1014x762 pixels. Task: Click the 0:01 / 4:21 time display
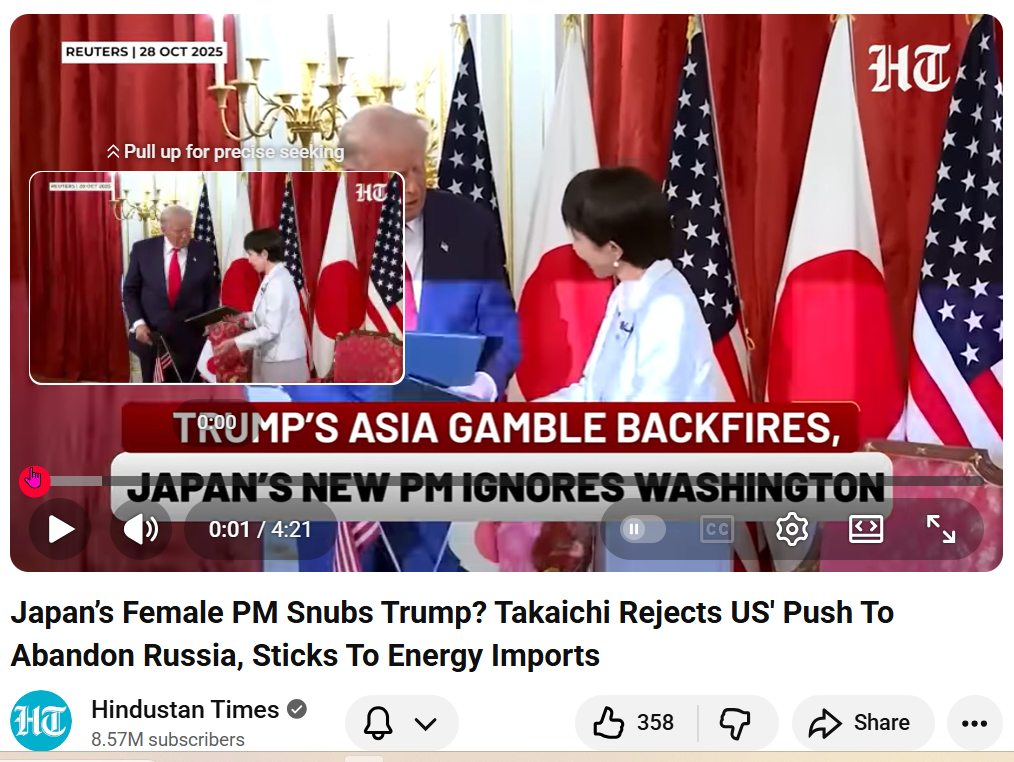point(260,530)
